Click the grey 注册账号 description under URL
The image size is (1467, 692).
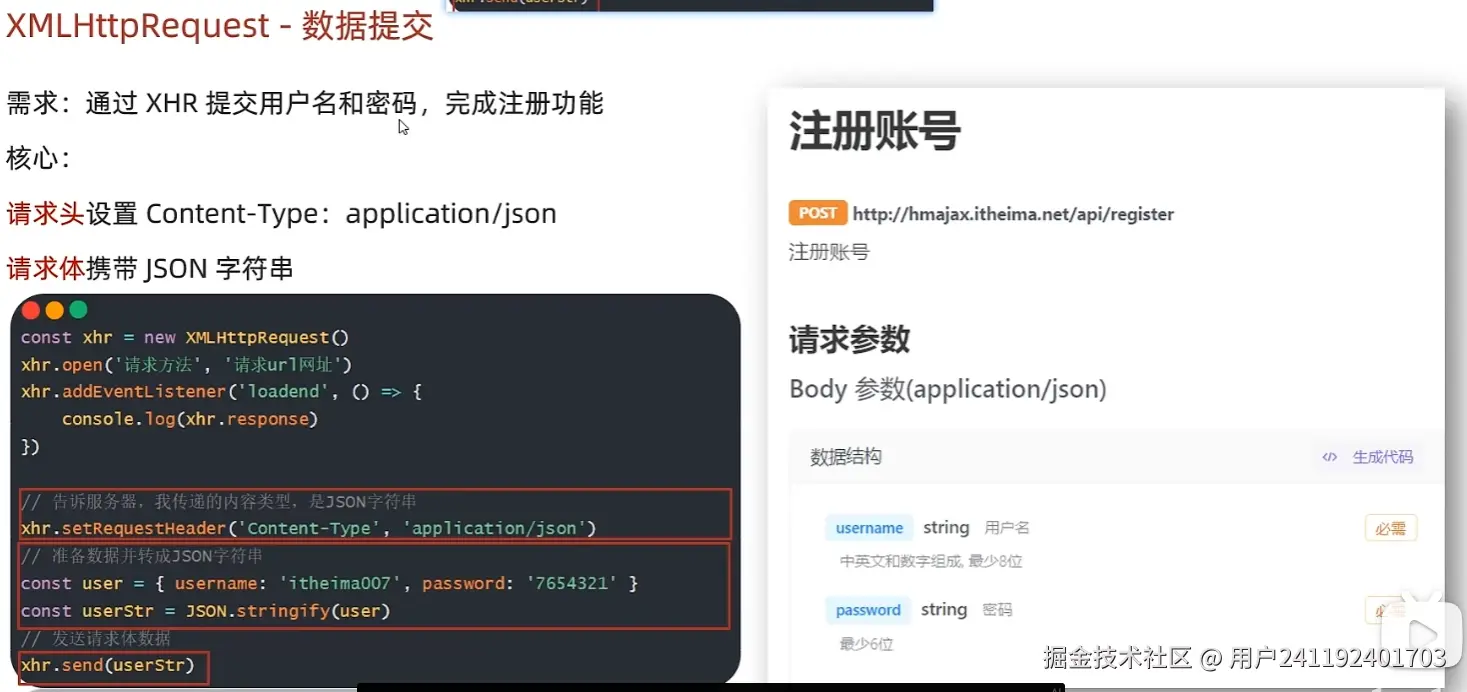[829, 252]
